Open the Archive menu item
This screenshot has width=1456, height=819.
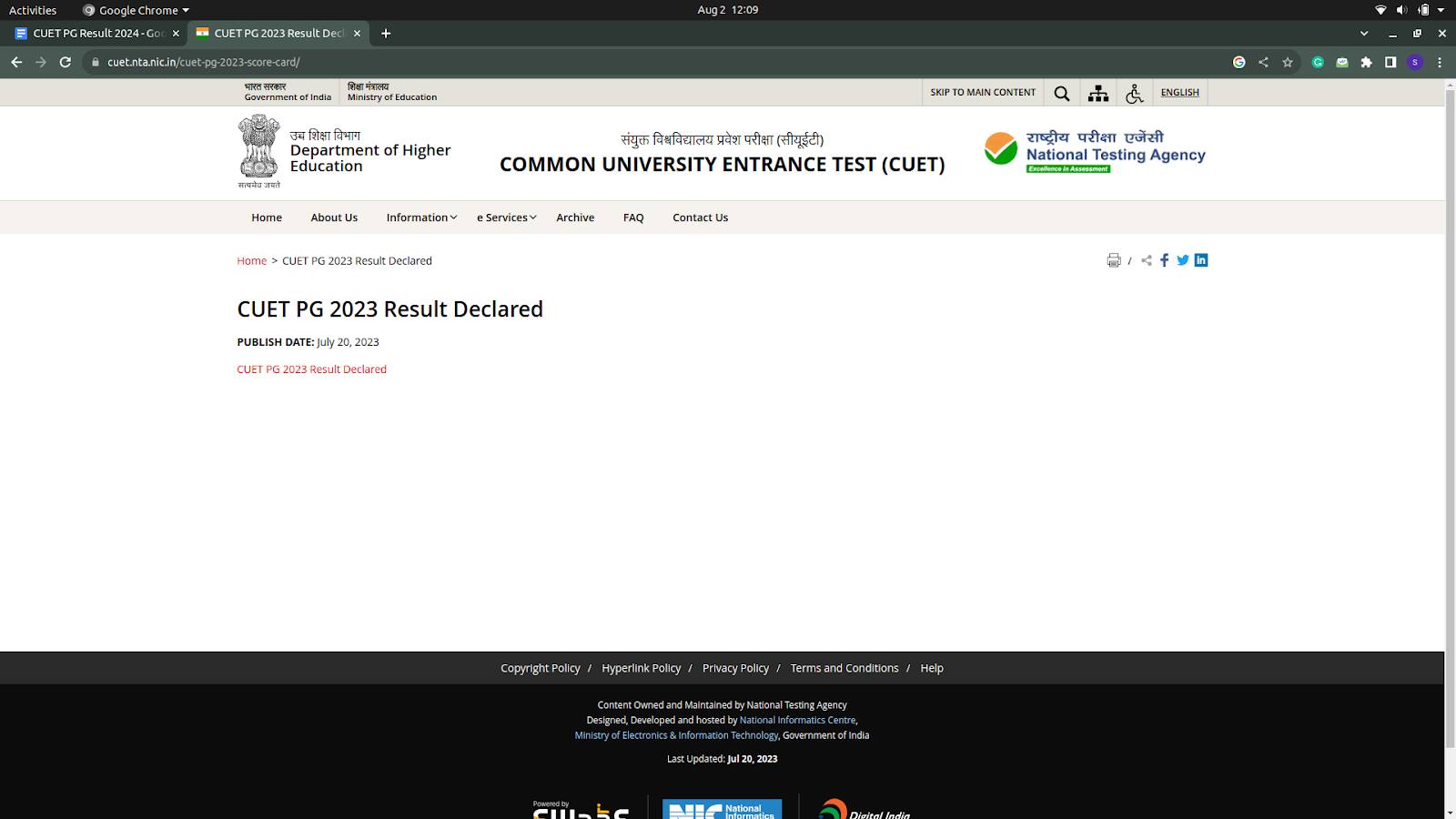coord(575,217)
